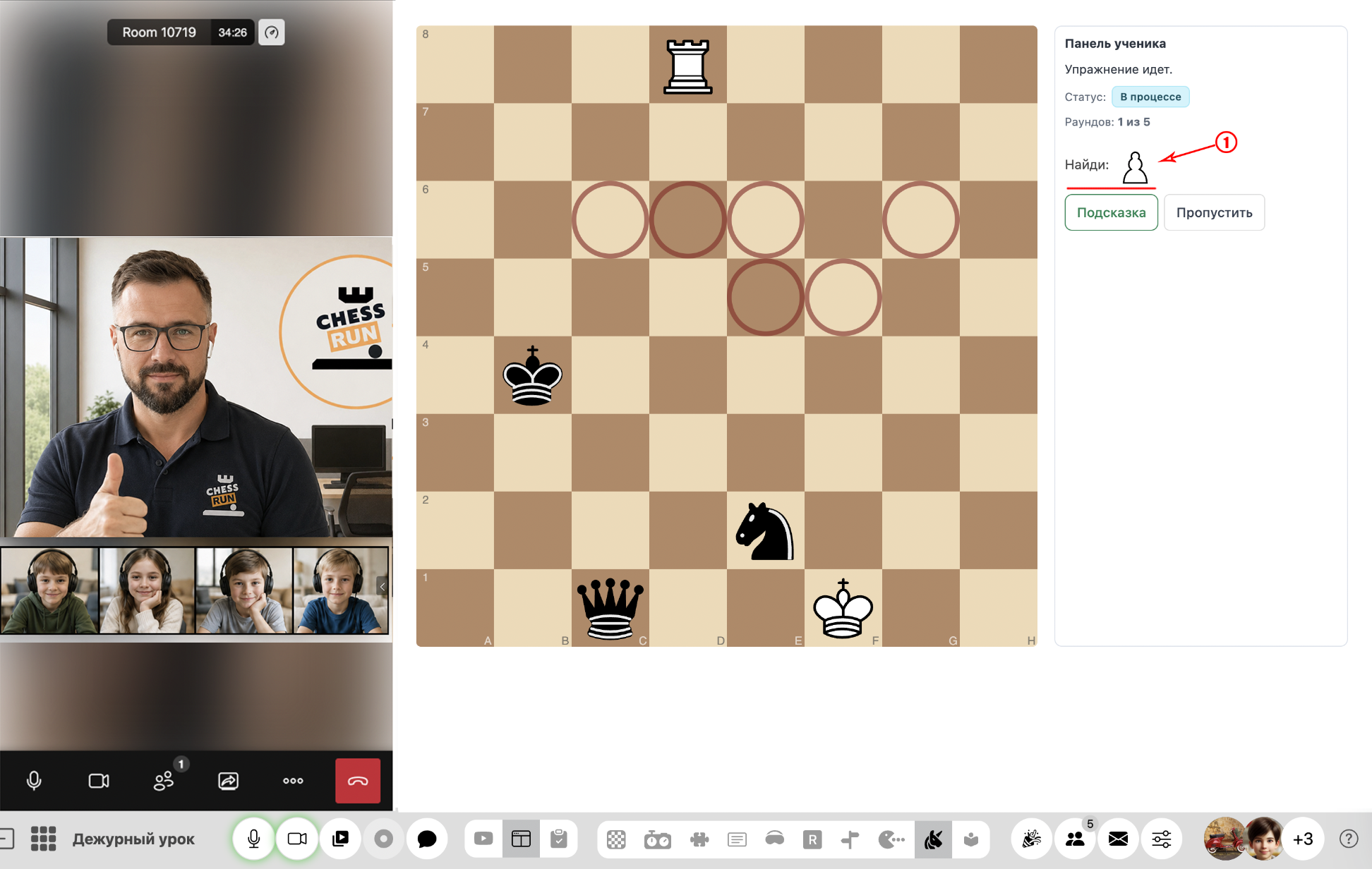Toggle camera in the video call panel
Image resolution: width=1372 pixels, height=869 pixels.
pos(99,781)
